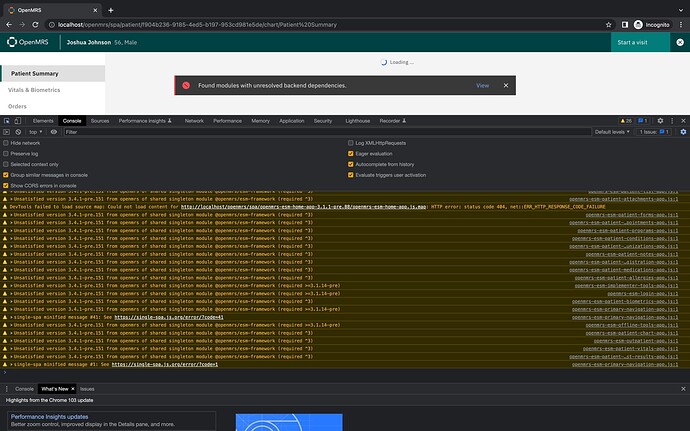The height and width of the screenshot is (431, 690).
Task: Open the Memory tab
Action: tap(261, 121)
